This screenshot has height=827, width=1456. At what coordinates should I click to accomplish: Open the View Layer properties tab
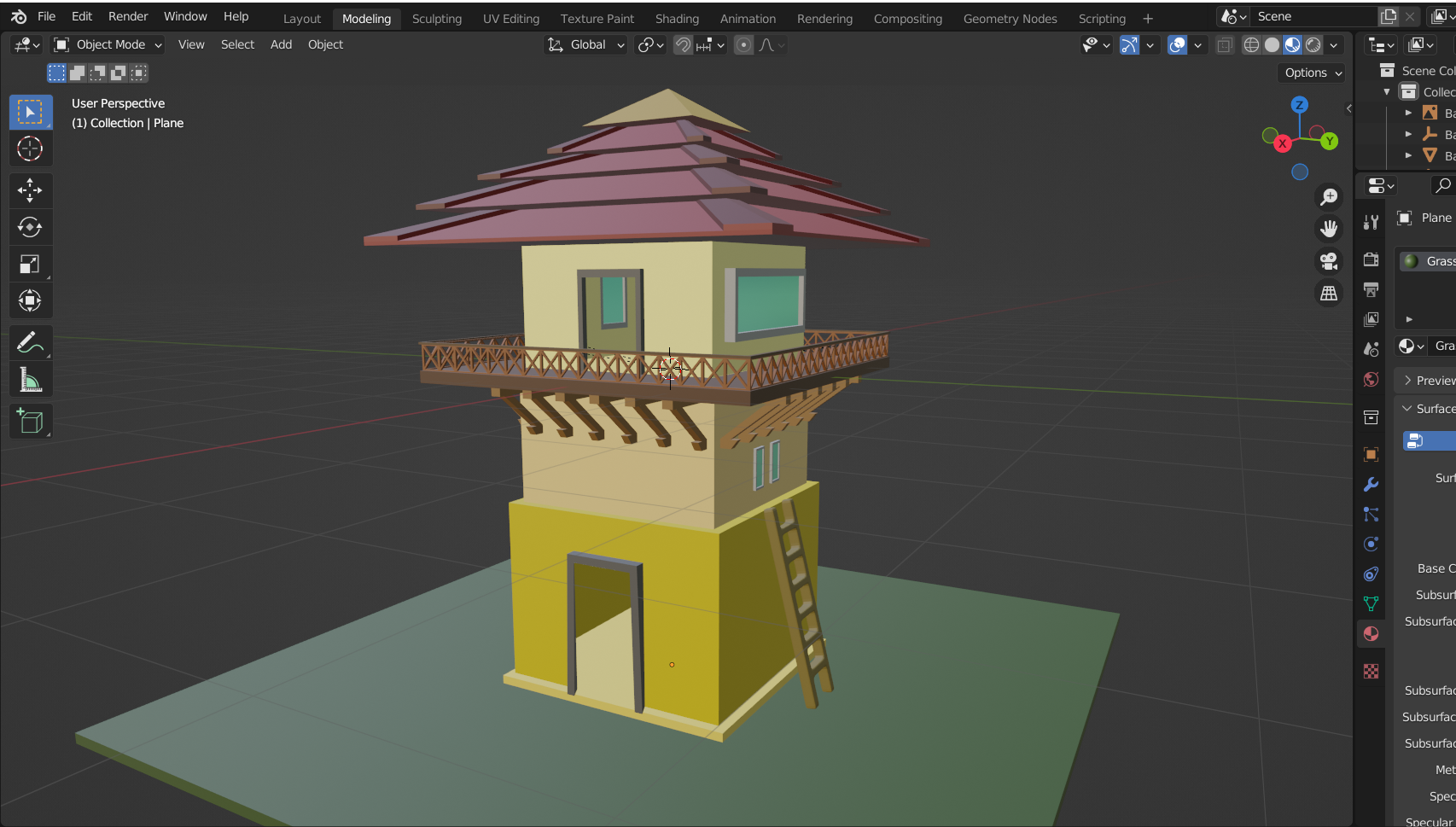(1372, 319)
